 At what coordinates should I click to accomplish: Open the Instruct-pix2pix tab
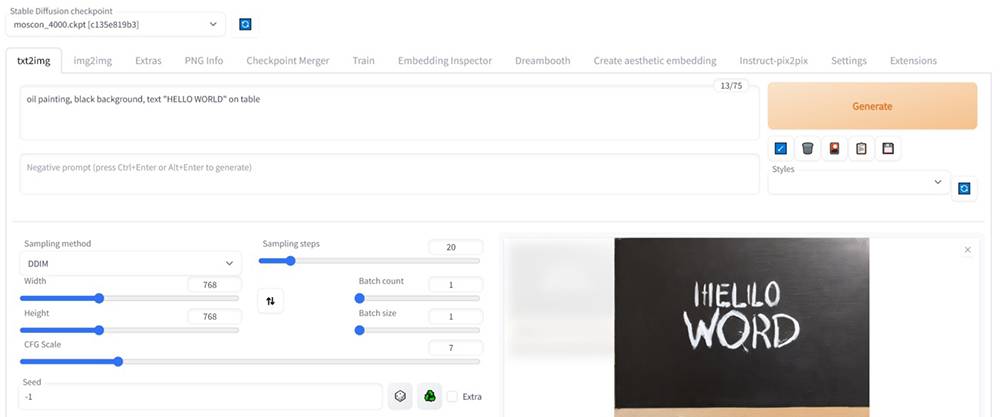pos(774,61)
